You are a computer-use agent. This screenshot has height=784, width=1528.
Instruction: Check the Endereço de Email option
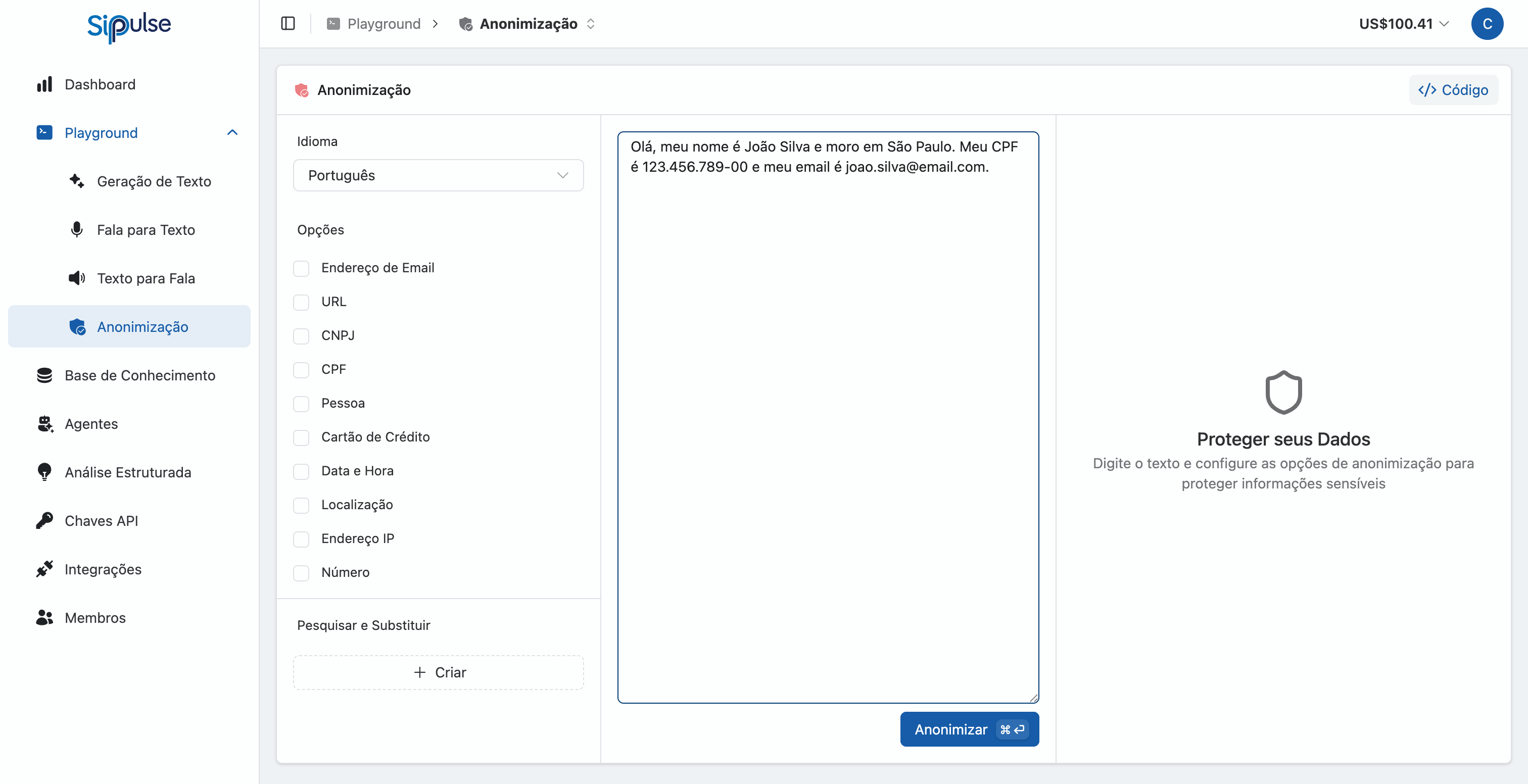click(x=301, y=268)
